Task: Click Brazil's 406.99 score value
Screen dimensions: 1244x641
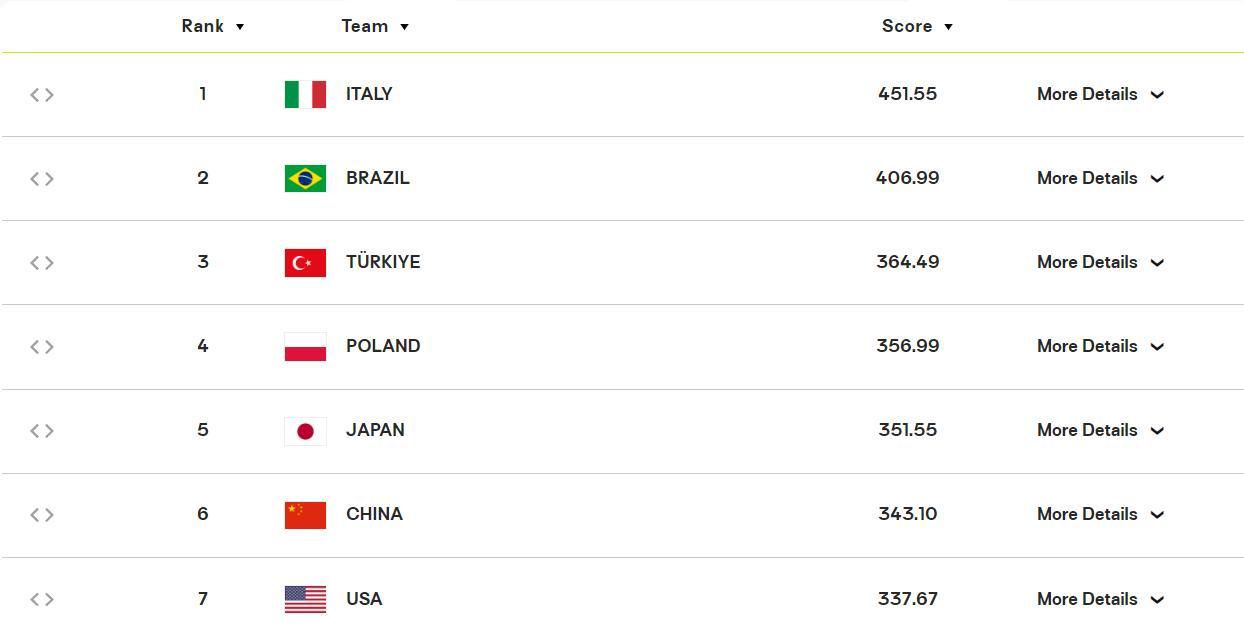Action: (907, 178)
